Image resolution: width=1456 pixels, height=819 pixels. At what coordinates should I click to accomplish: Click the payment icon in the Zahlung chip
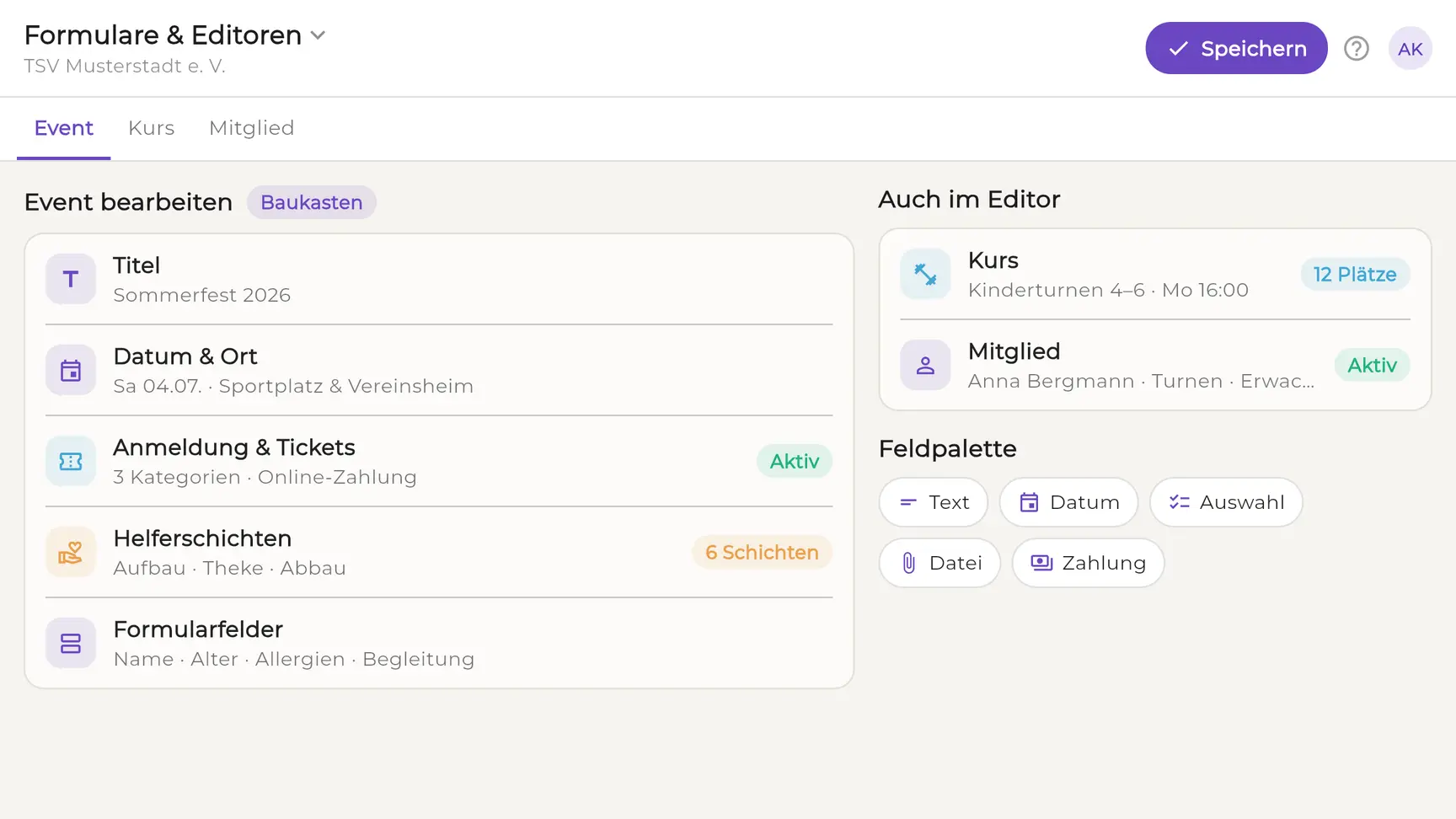coord(1041,563)
